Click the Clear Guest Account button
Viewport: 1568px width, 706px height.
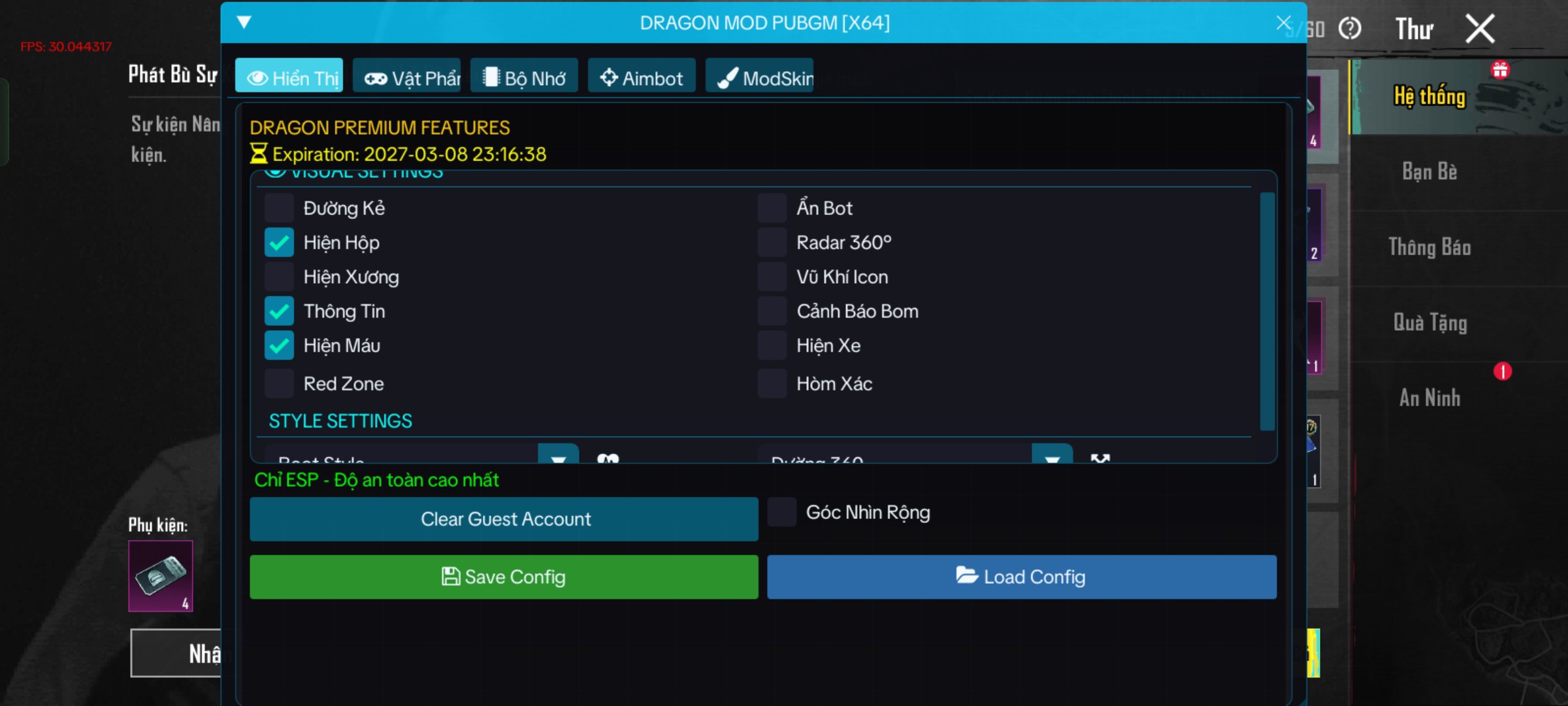coord(504,518)
